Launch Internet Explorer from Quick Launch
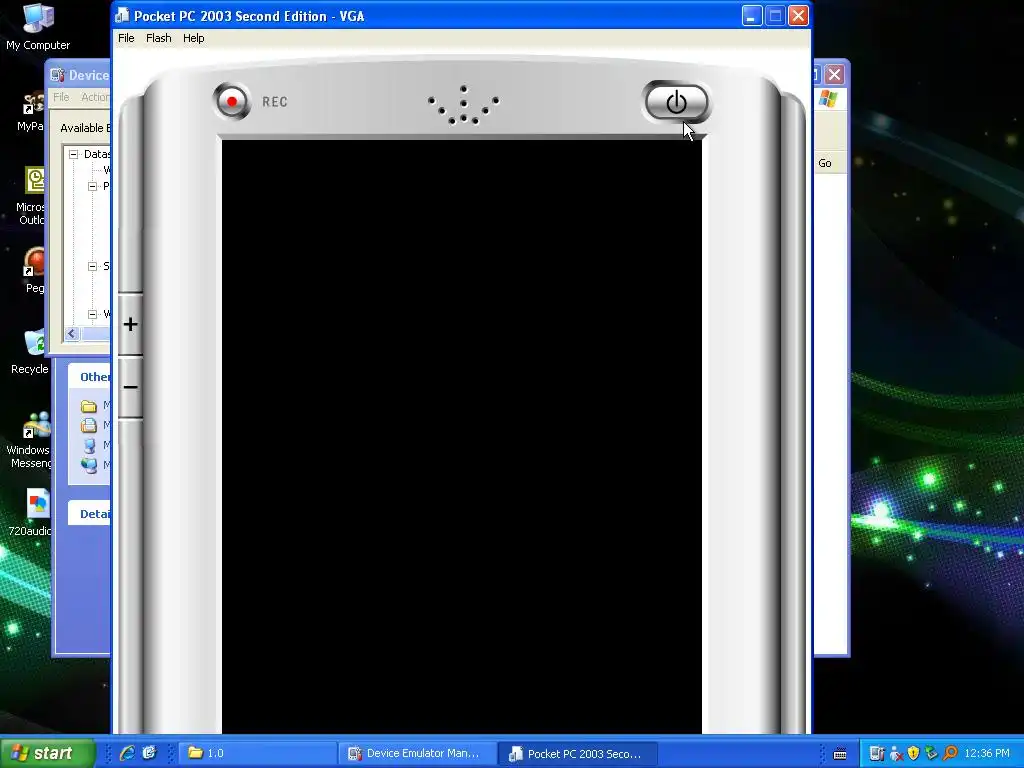The height and width of the screenshot is (768, 1024). point(127,753)
